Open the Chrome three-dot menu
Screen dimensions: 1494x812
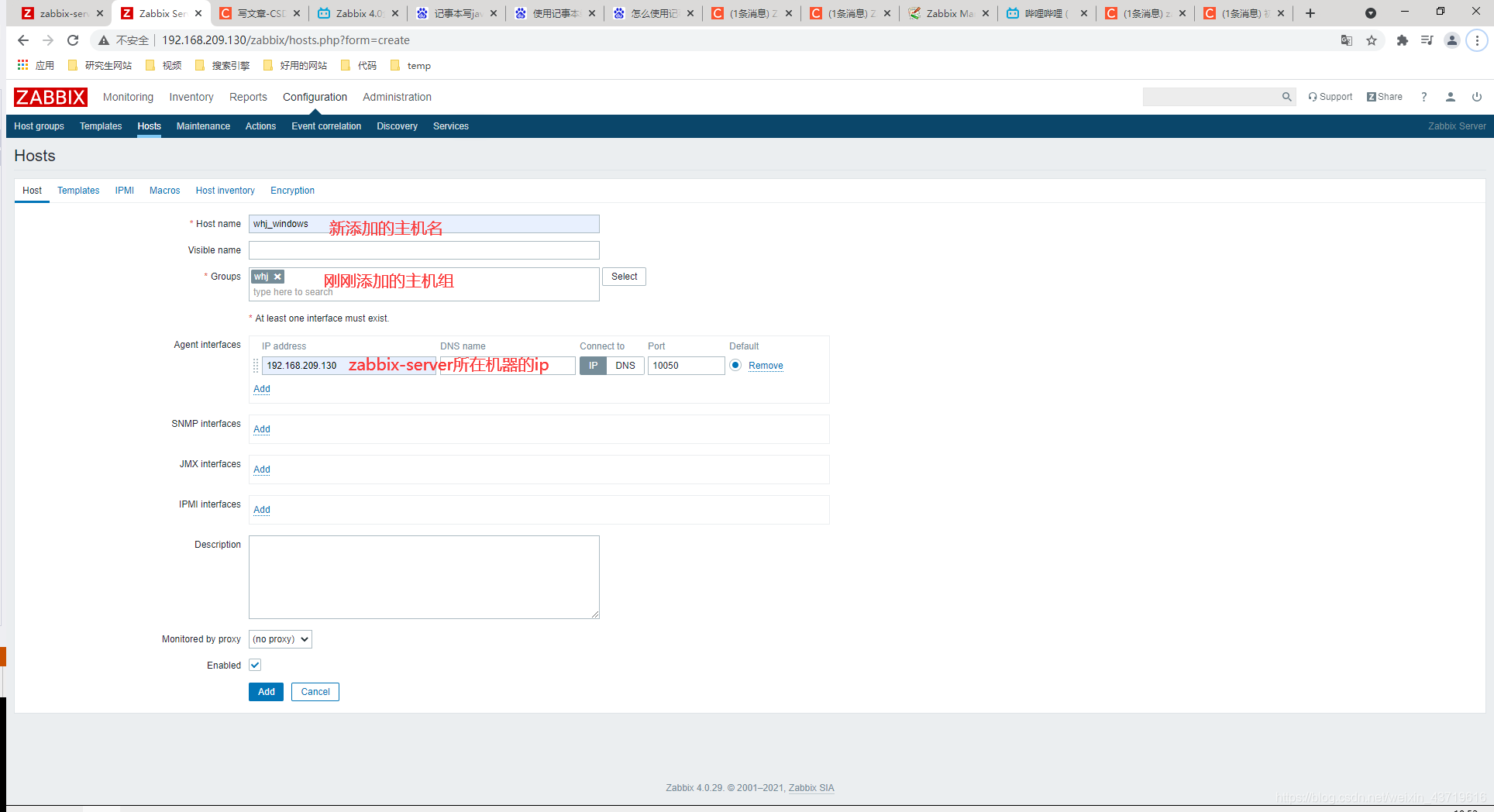coord(1477,40)
